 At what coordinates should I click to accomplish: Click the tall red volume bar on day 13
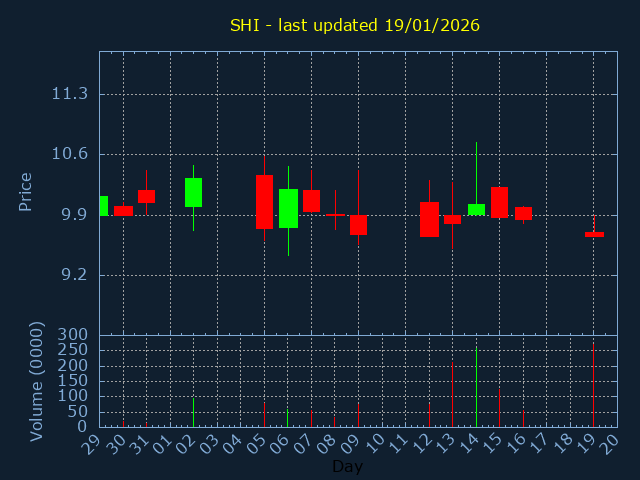(x=452, y=393)
